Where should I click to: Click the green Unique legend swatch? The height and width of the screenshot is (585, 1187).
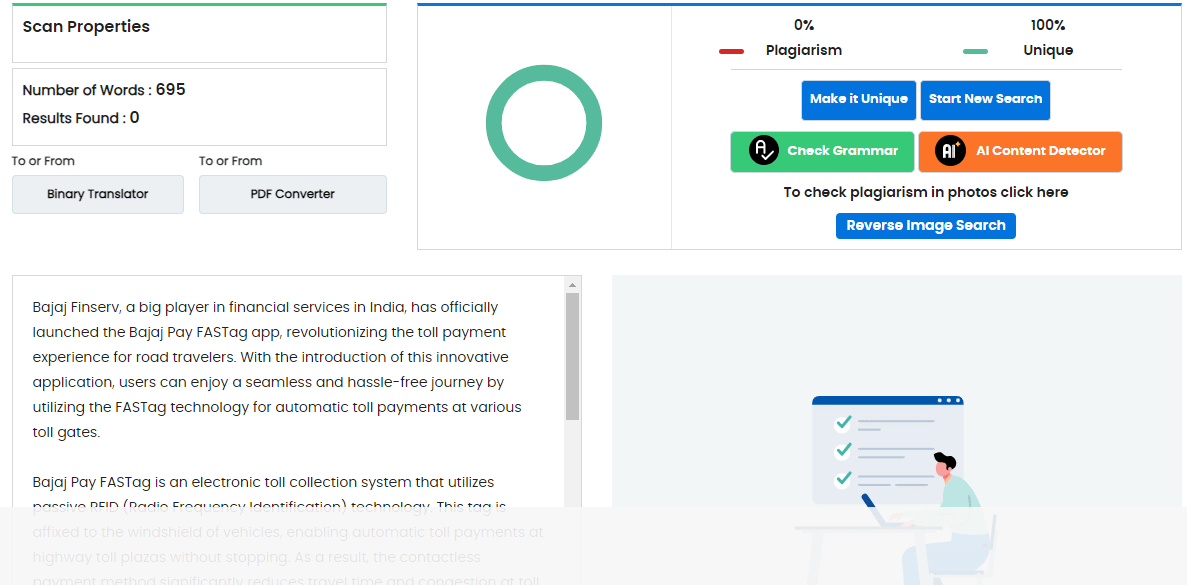(x=975, y=51)
